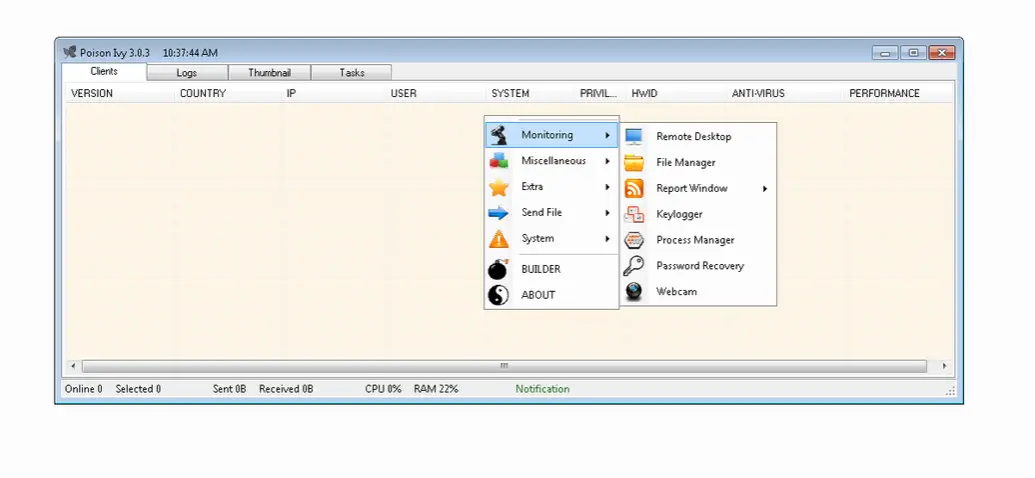Select Webcam from the submenu
Image resolution: width=1035 pixels, height=478 pixels.
[698, 291]
